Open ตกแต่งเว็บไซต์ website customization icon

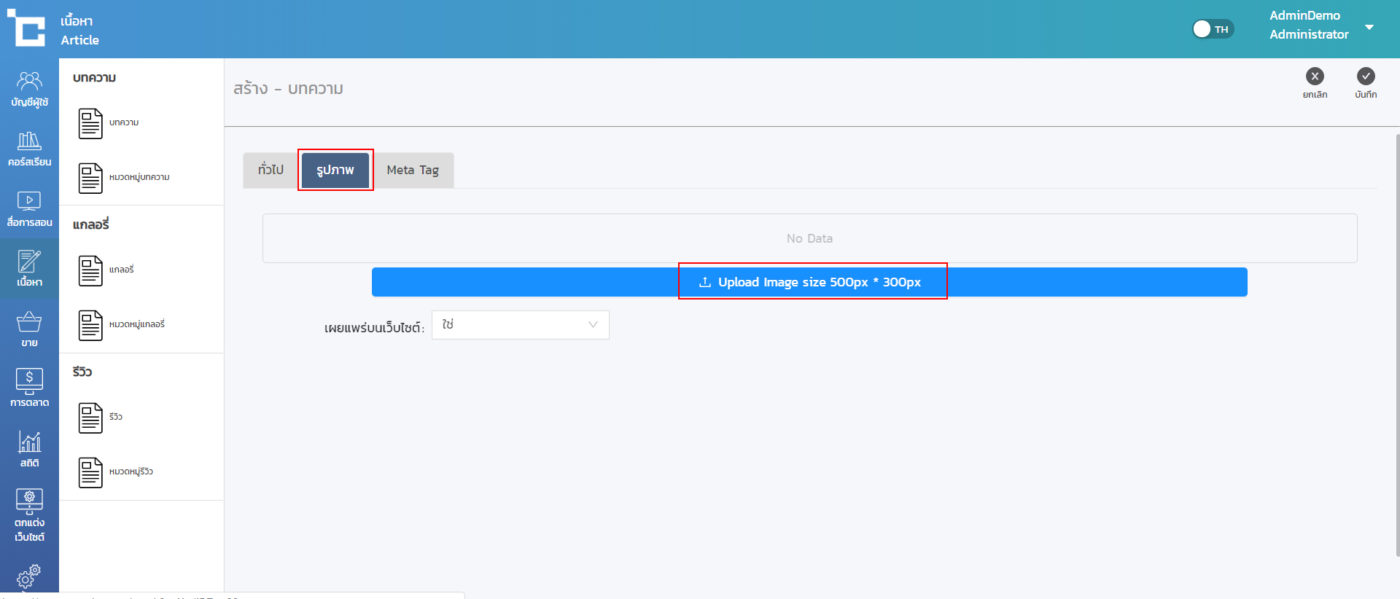[29, 515]
